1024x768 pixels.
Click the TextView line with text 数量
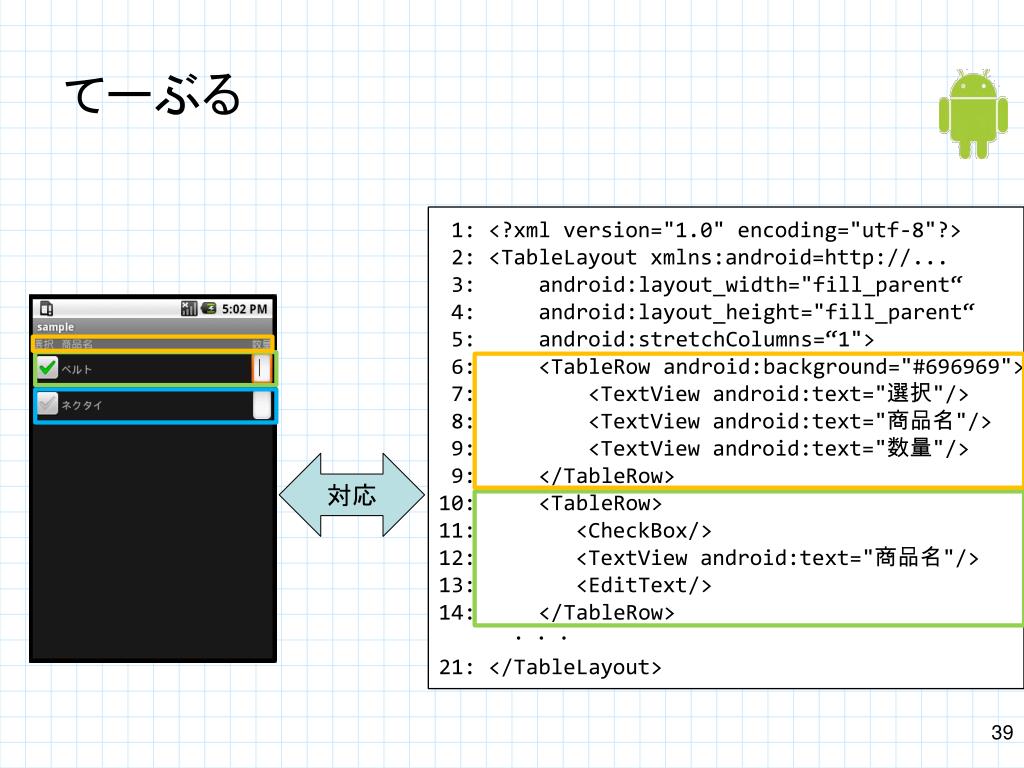[x=778, y=449]
